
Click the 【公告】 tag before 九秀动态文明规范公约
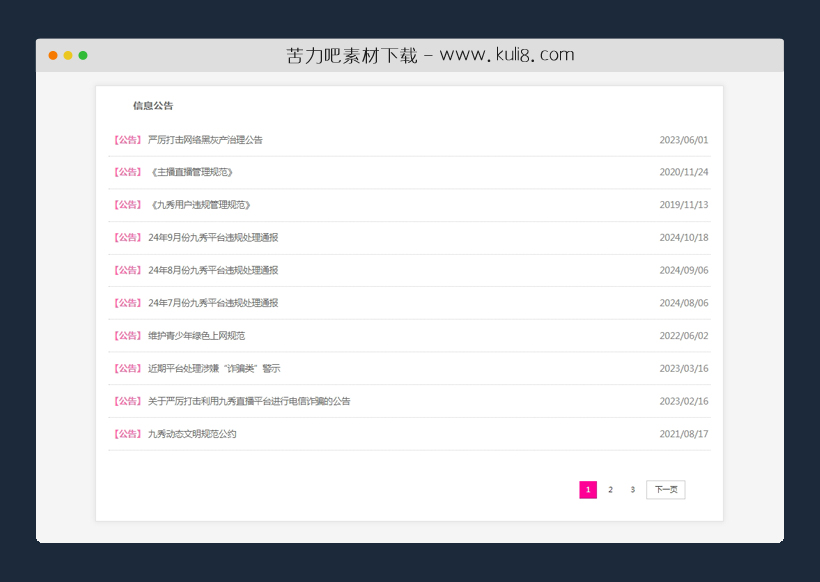click(127, 433)
